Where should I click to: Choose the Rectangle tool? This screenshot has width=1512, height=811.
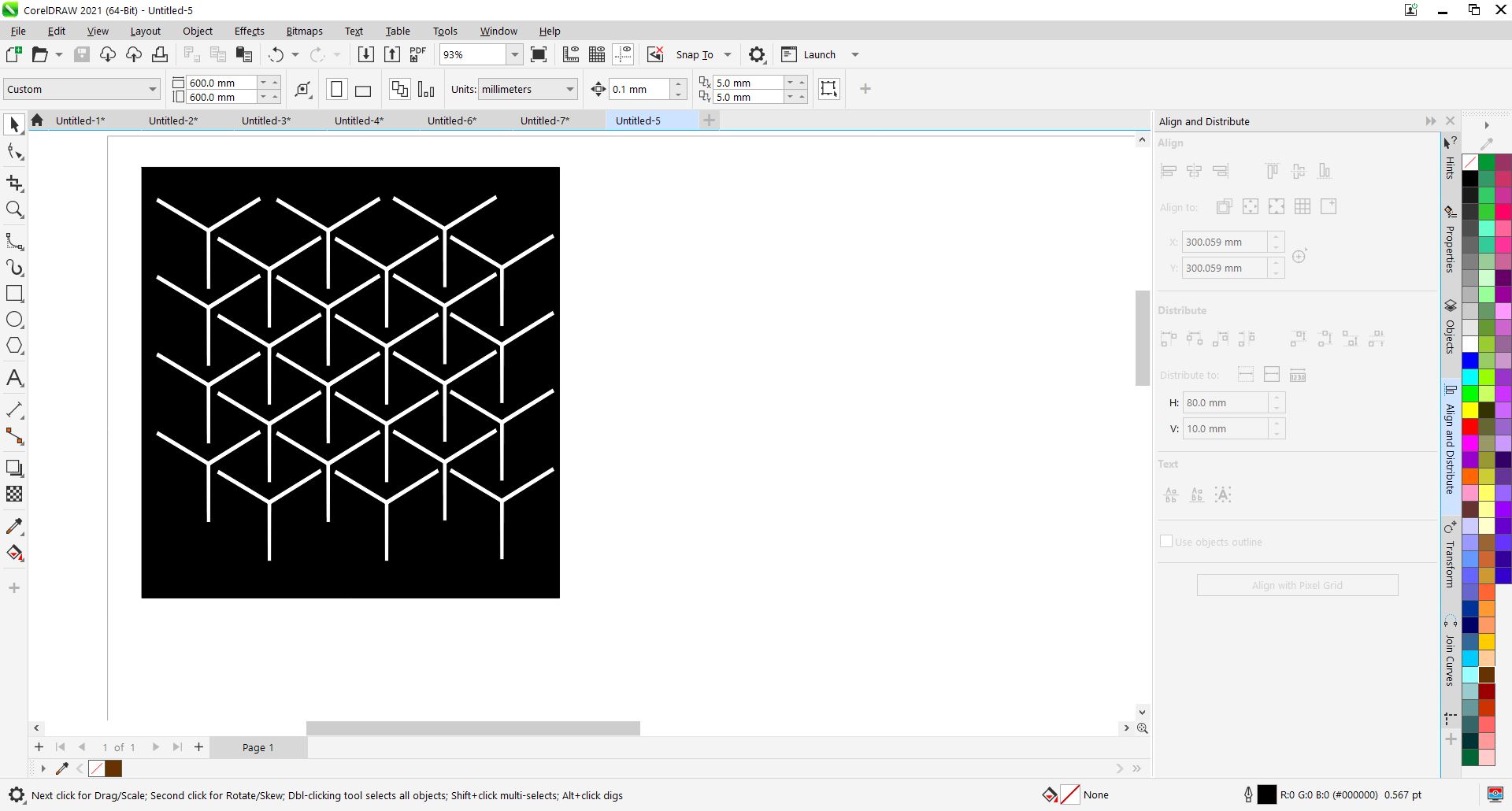[14, 294]
